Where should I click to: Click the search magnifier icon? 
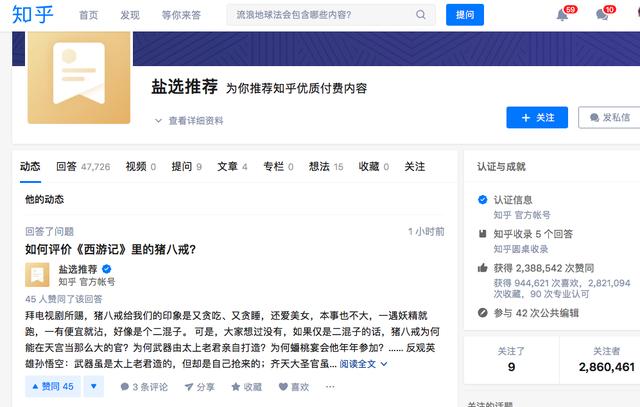[420, 15]
